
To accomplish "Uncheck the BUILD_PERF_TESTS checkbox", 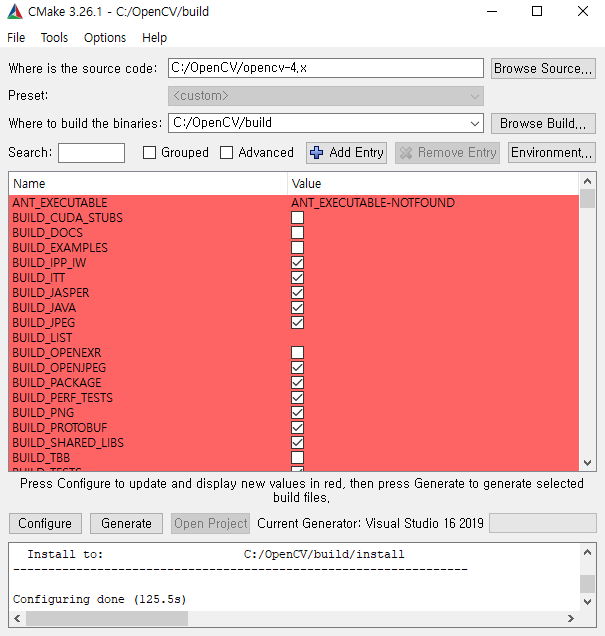I will (297, 398).
